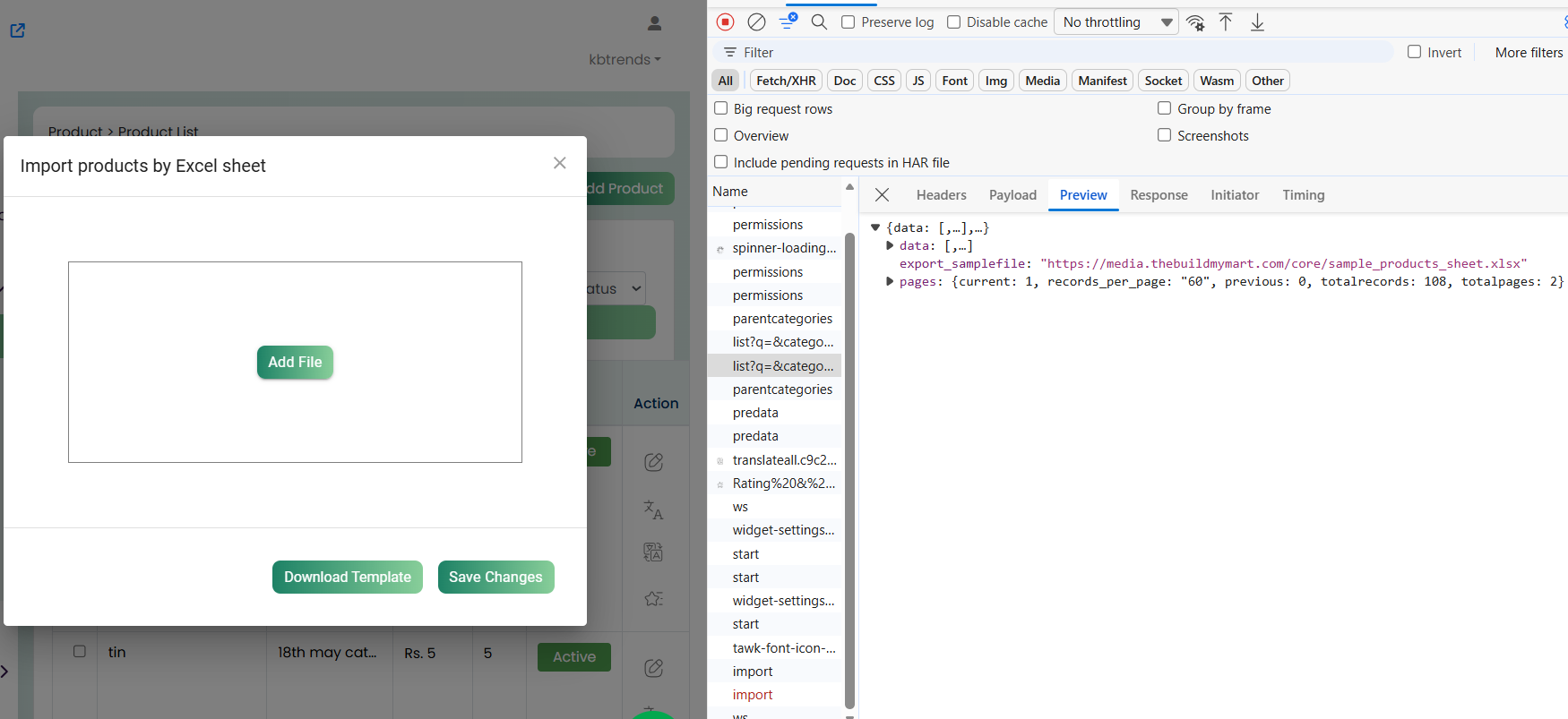Click the language book icon in Action column
The height and width of the screenshot is (719, 1568).
tap(653, 552)
